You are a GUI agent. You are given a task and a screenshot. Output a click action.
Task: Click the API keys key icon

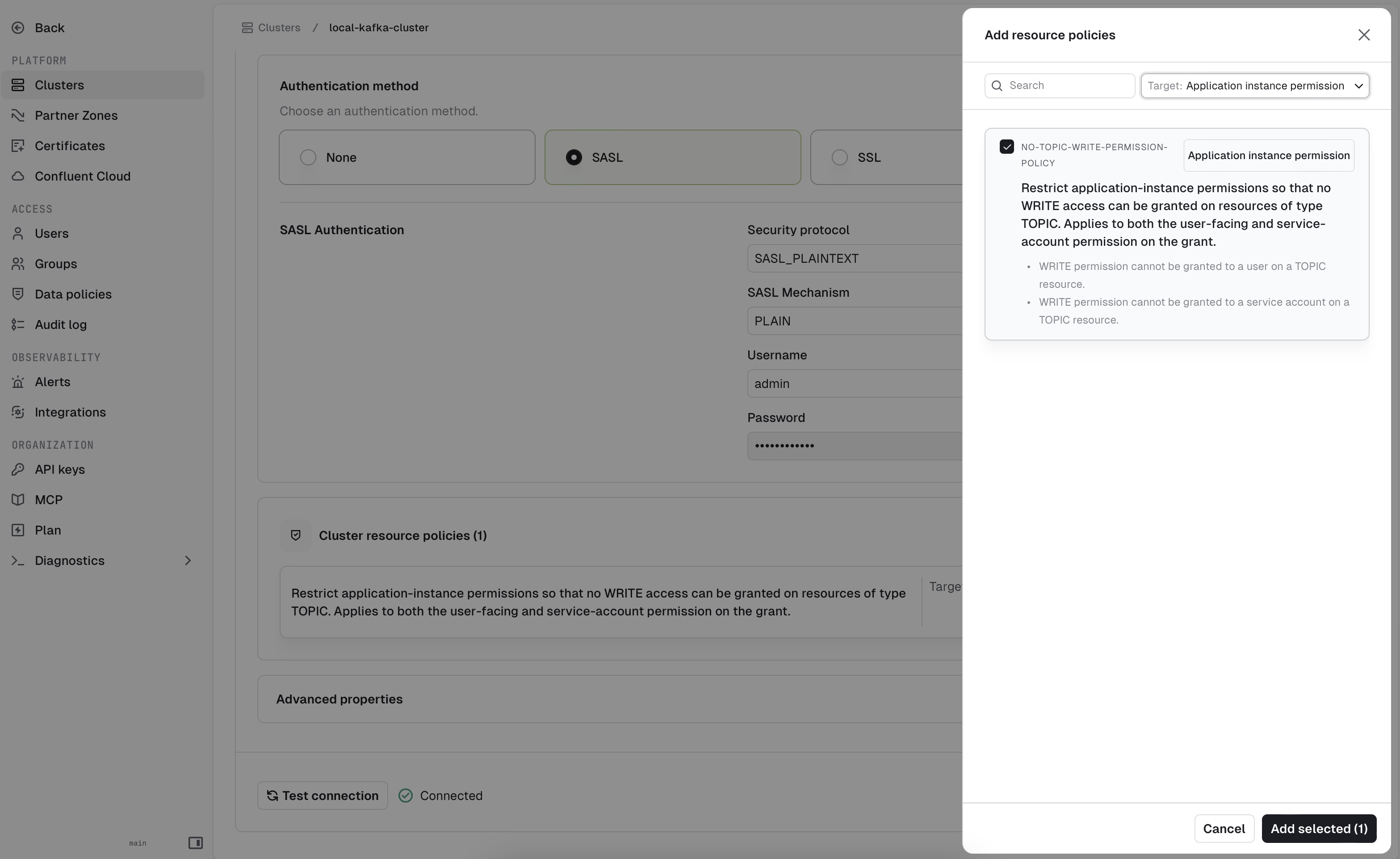click(18, 470)
